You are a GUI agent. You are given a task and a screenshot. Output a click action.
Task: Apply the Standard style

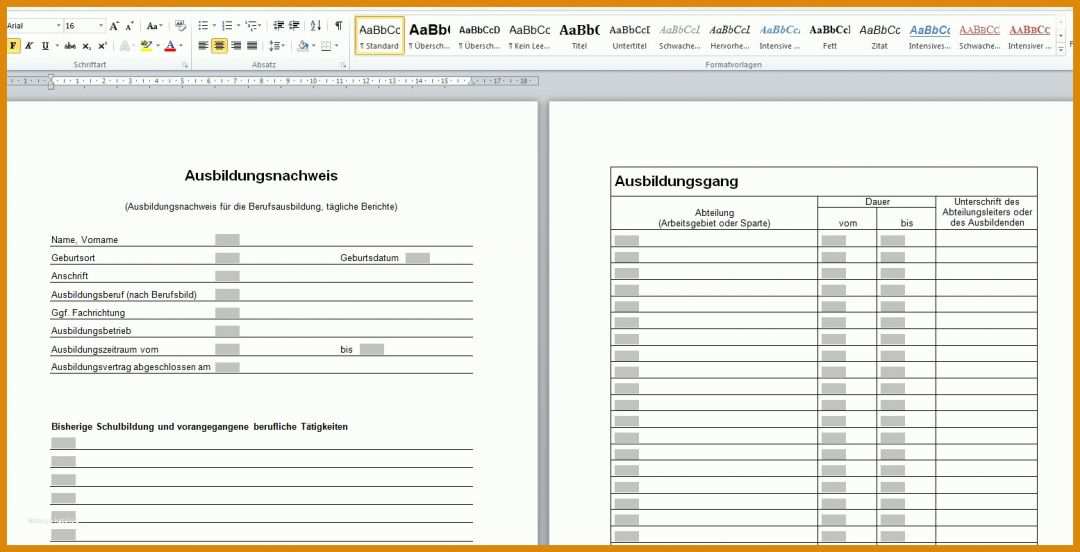point(380,36)
